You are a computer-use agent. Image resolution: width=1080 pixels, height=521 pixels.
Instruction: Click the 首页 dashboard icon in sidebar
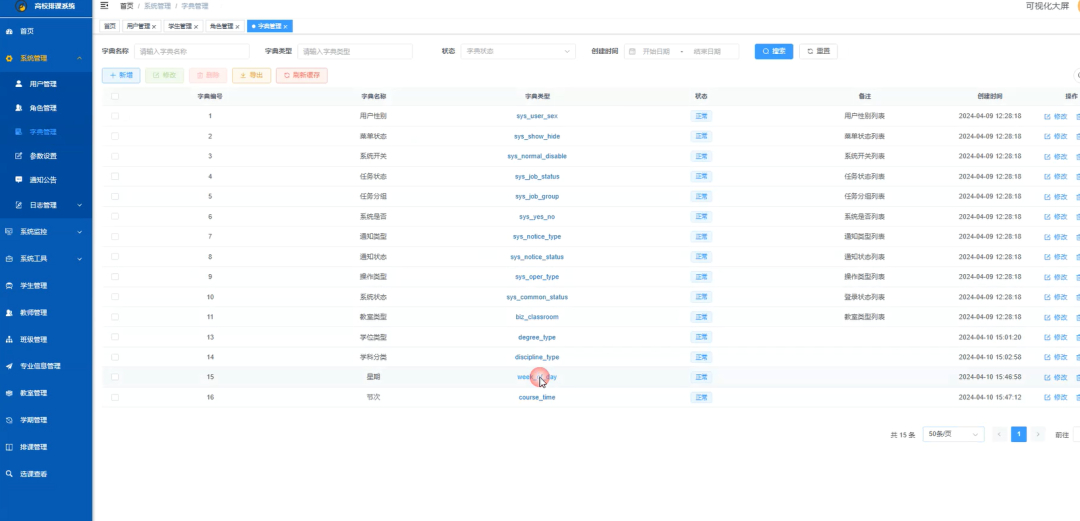[x=9, y=32]
